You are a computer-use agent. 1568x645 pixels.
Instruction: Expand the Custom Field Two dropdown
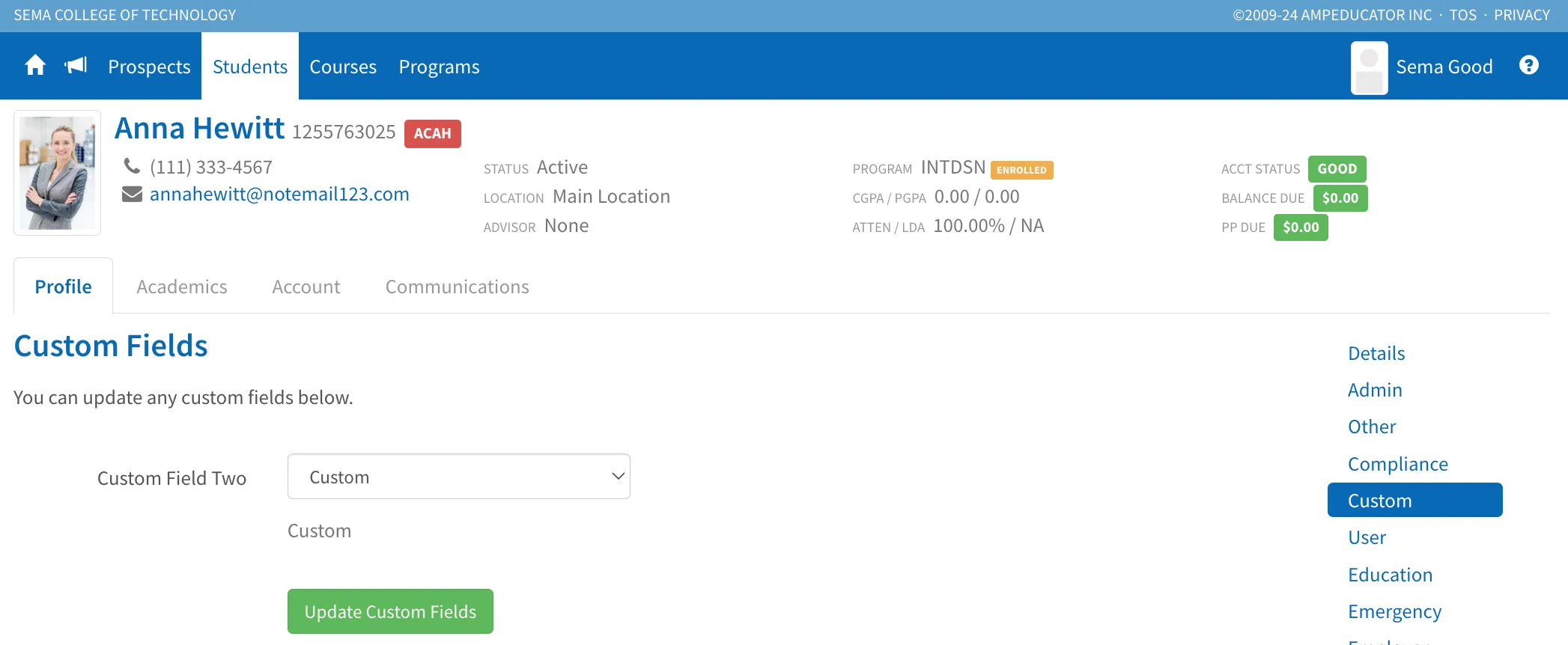point(459,477)
